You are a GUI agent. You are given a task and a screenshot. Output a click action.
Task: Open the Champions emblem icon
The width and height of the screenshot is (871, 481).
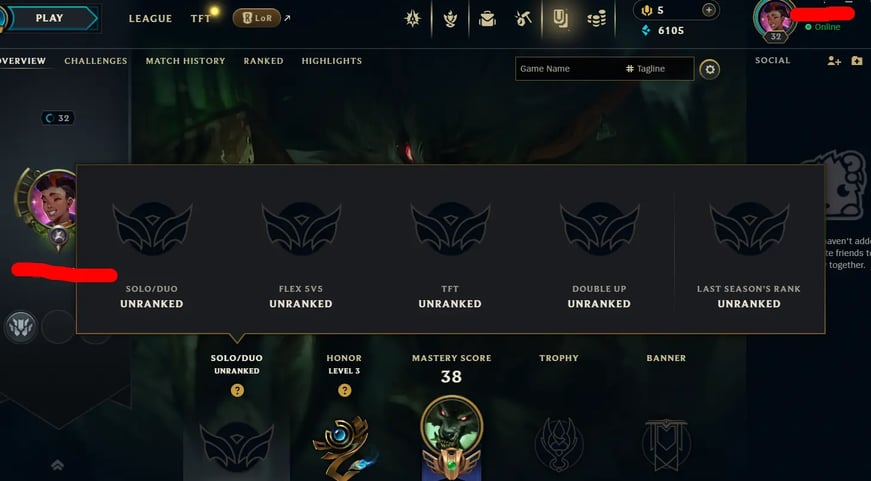412,19
